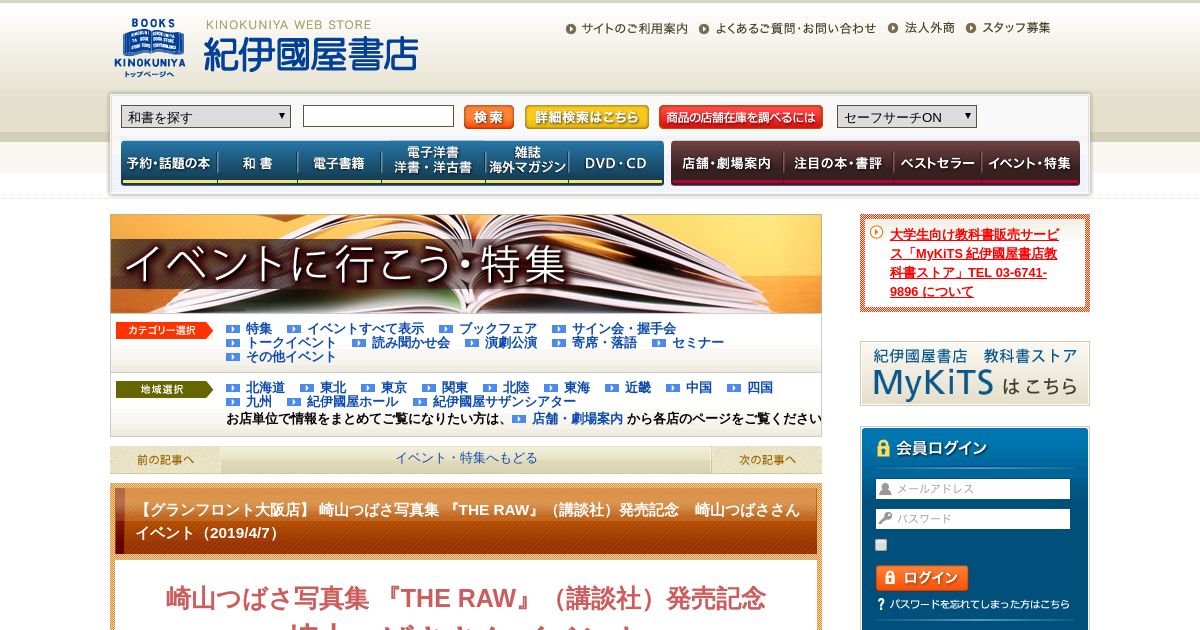Go to 前の記事へ
1200x630 pixels.
point(165,460)
